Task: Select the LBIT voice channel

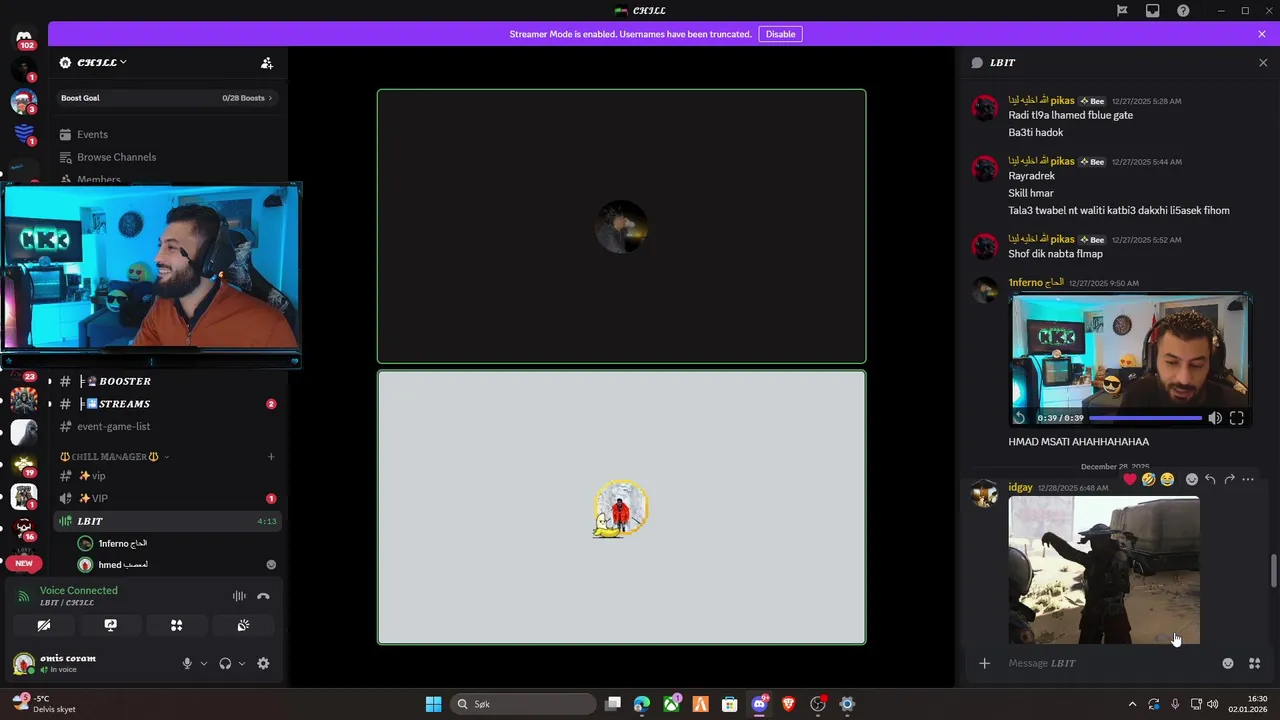Action: 165,521
